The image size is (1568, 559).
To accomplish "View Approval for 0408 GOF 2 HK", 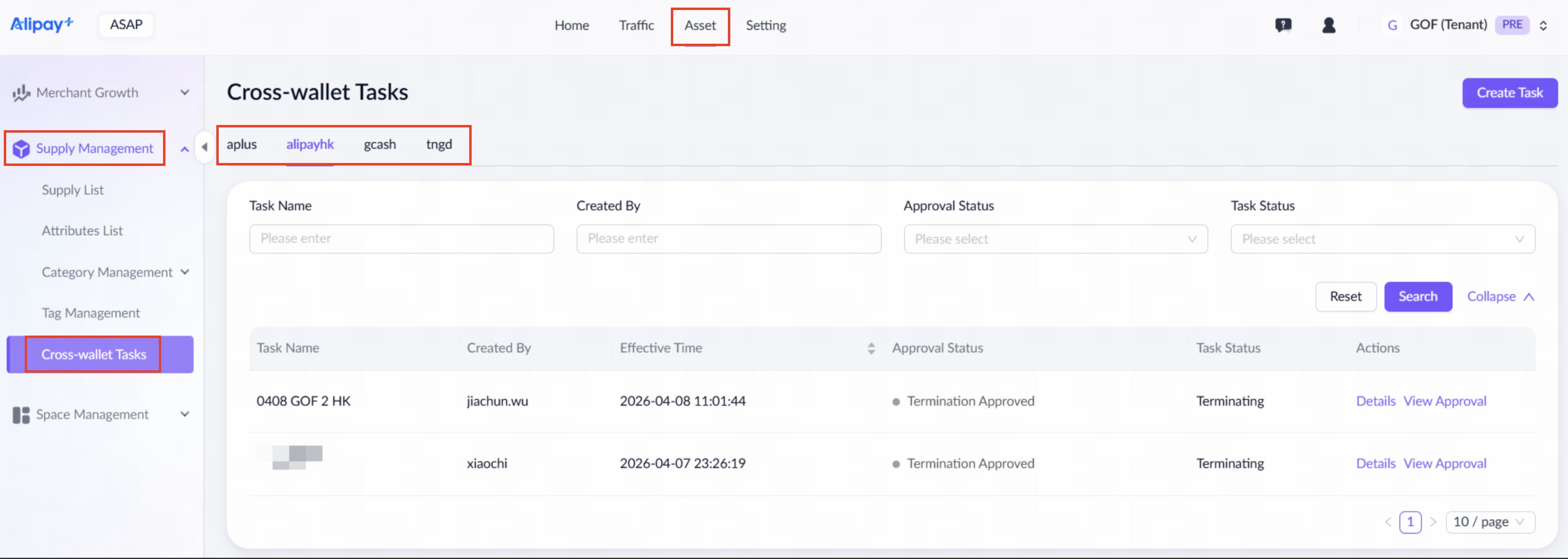I will 1444,401.
